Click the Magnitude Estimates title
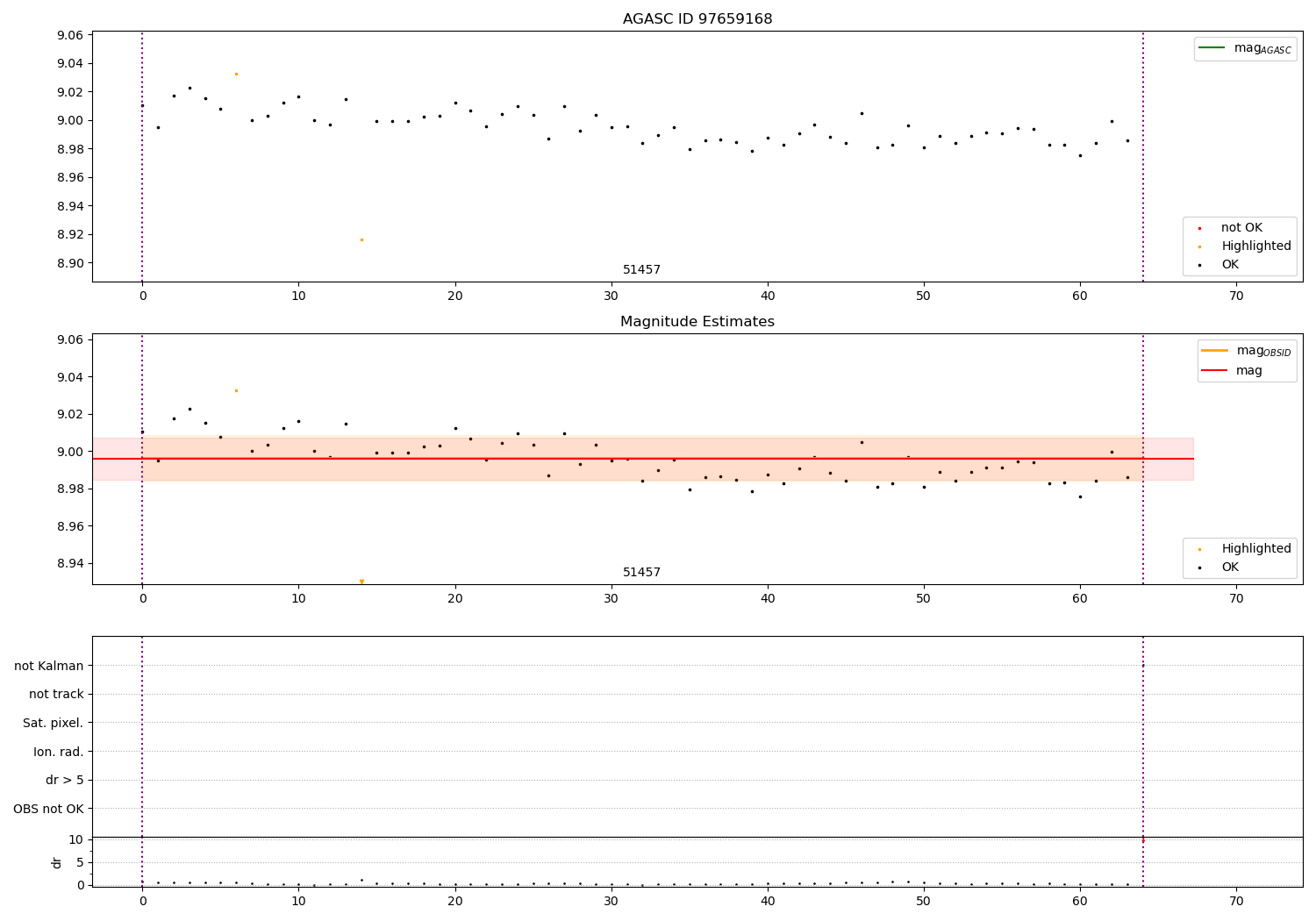 [697, 322]
